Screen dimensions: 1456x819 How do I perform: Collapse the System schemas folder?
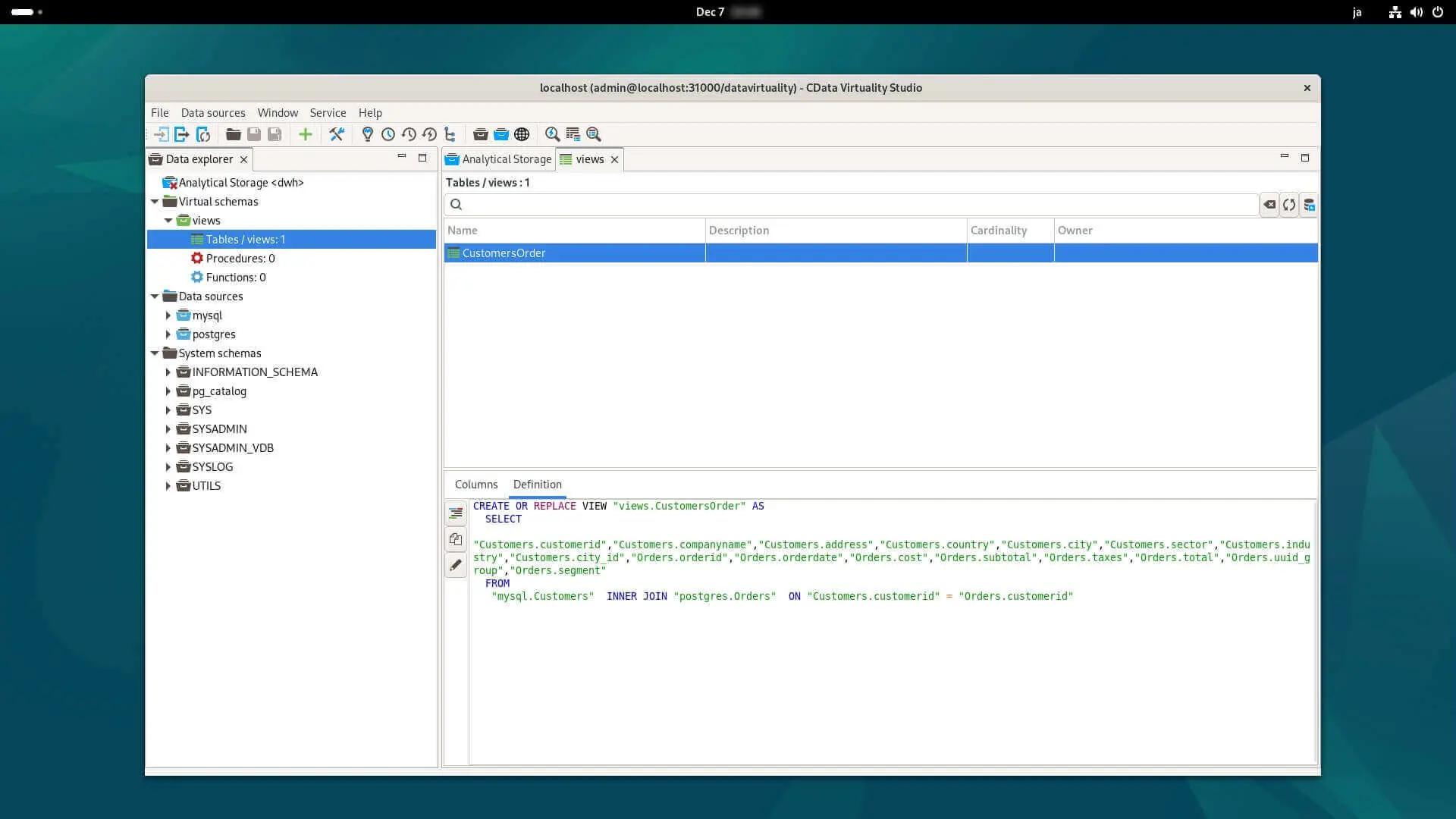pyautogui.click(x=155, y=353)
